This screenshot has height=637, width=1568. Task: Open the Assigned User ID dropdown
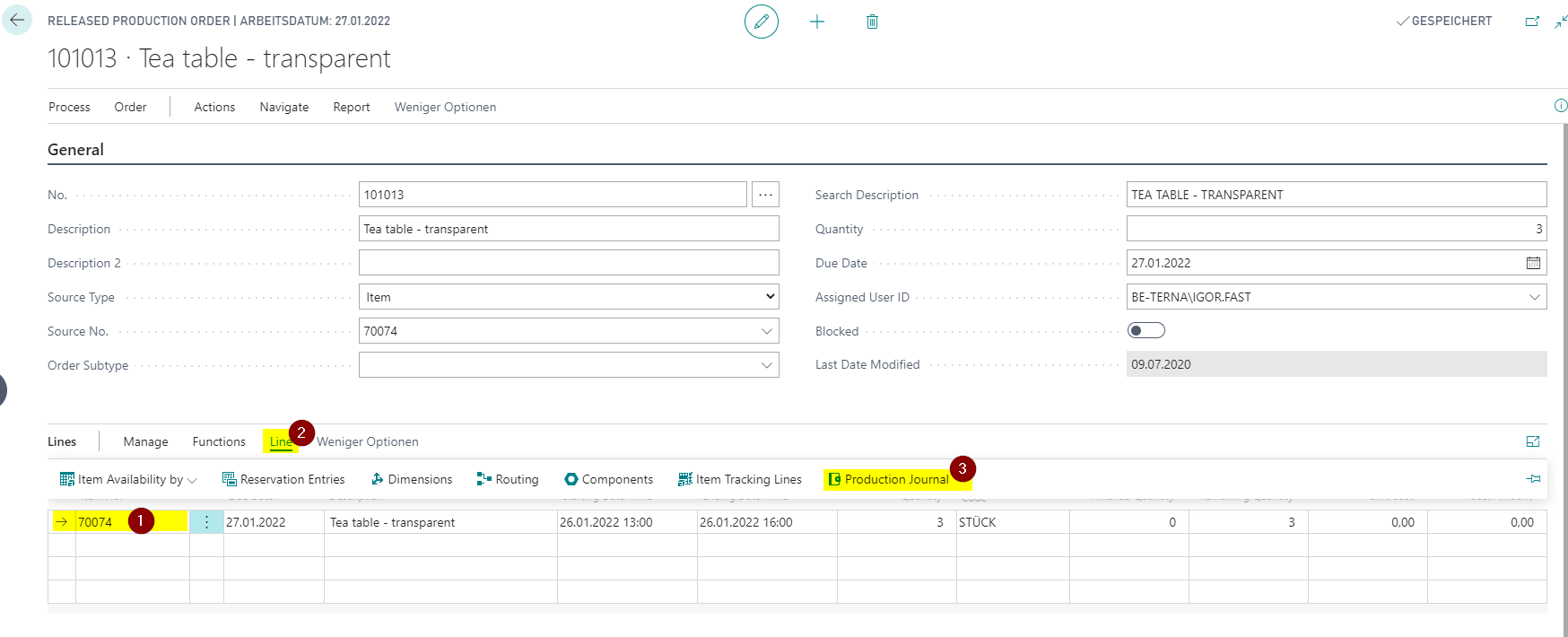pyautogui.click(x=1535, y=297)
